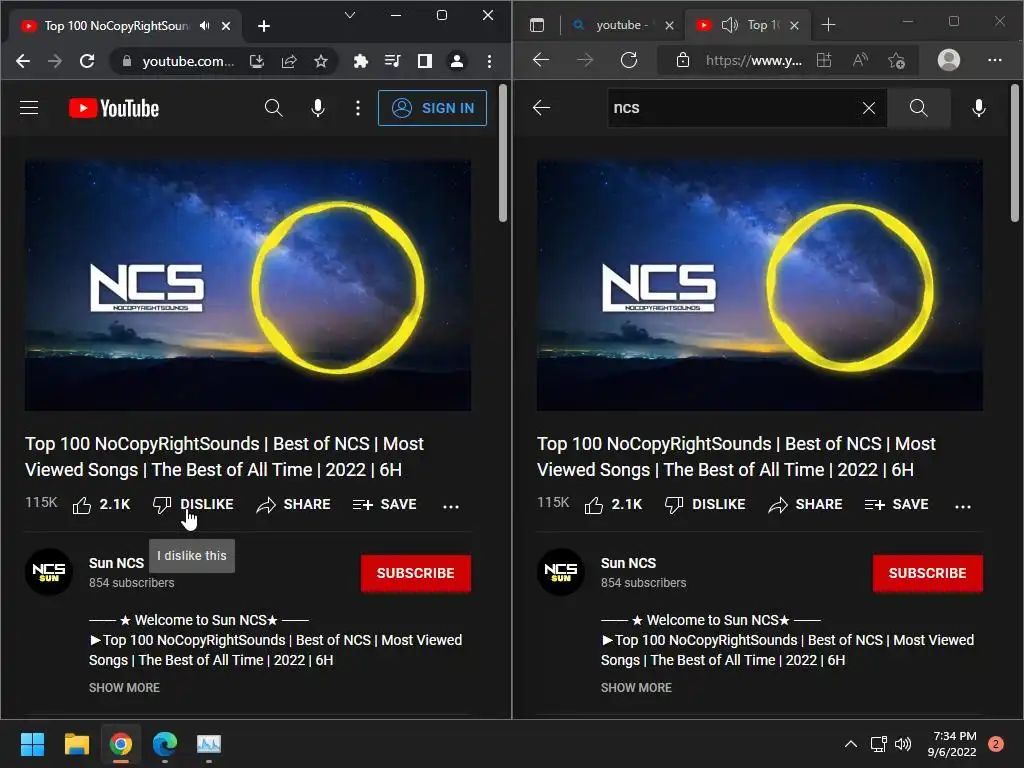Viewport: 1024px width, 768px height.
Task: Click YouTube logo in Chrome window
Action: tap(114, 108)
